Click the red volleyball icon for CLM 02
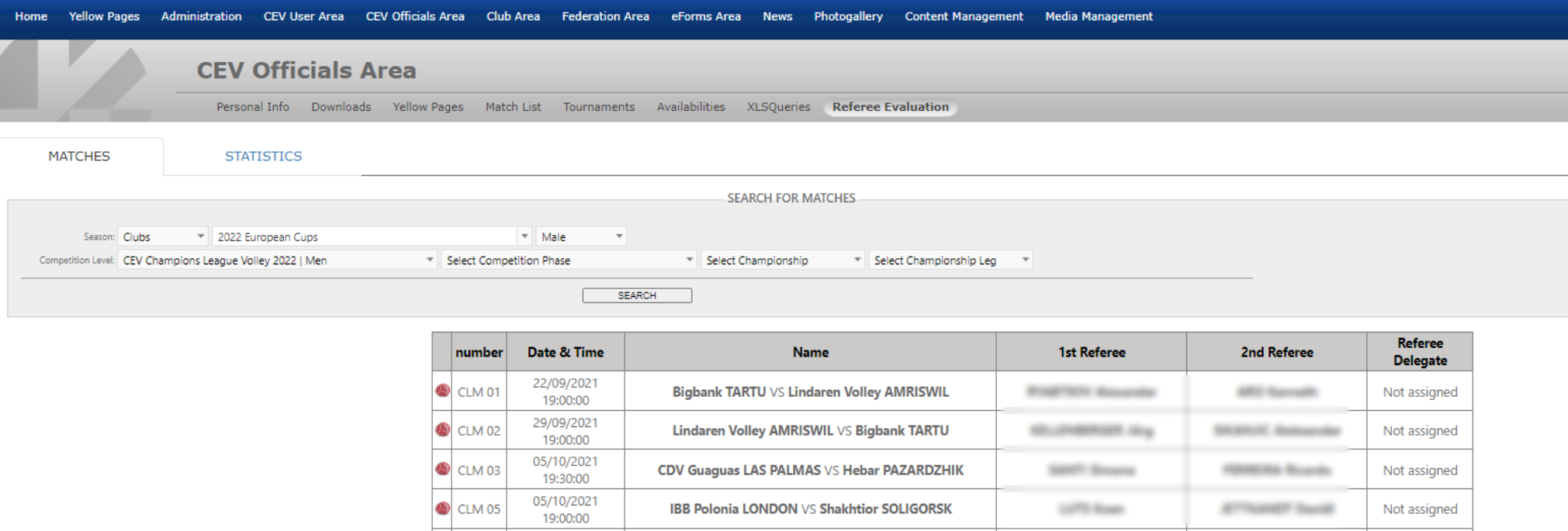 pyautogui.click(x=442, y=429)
